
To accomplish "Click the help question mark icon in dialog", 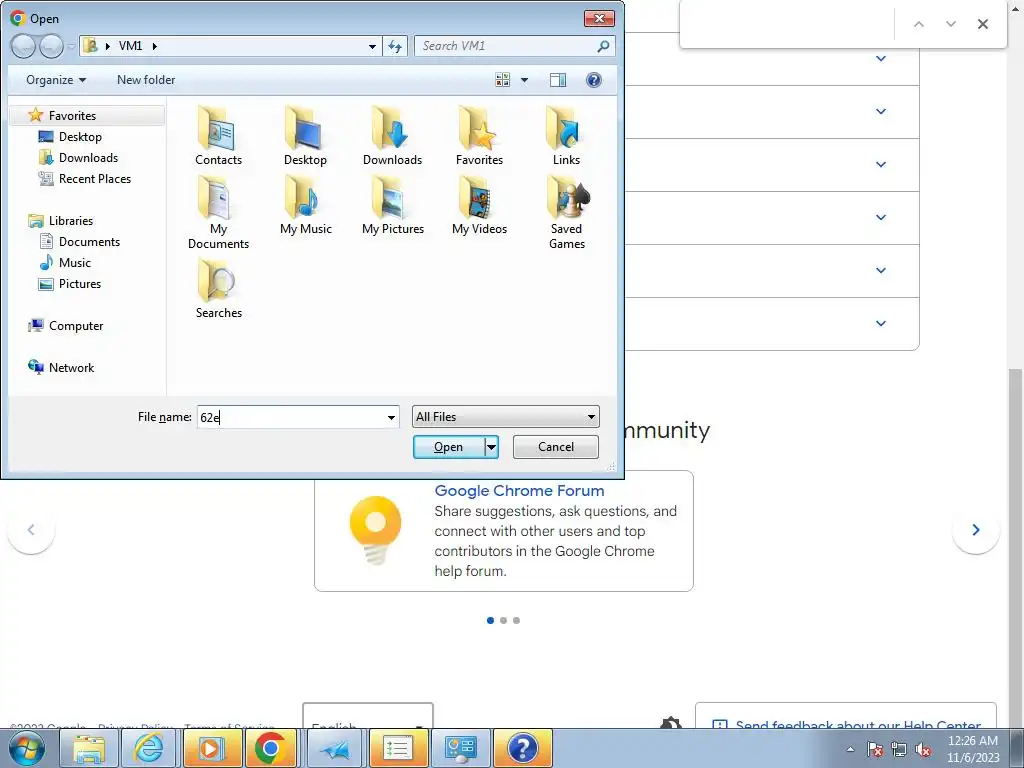I will pyautogui.click(x=593, y=80).
